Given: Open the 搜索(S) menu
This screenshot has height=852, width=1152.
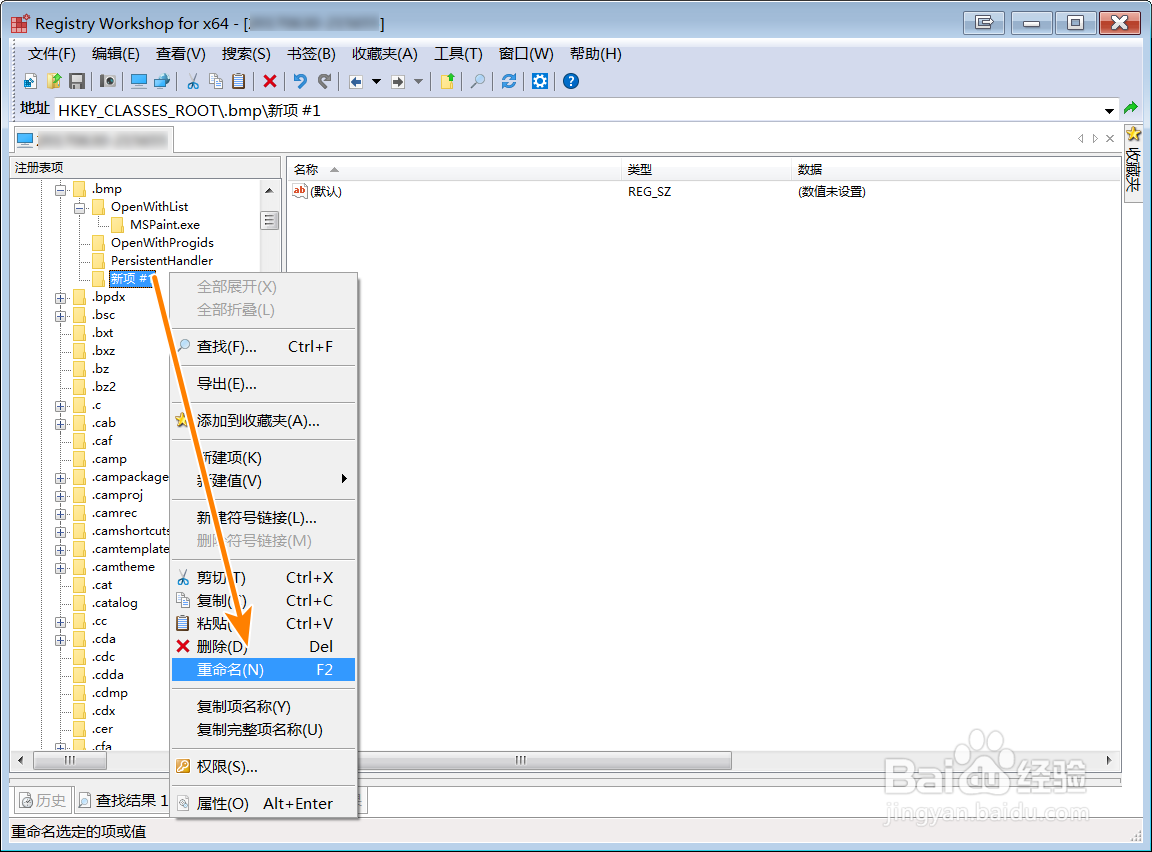Looking at the screenshot, I should click(246, 54).
